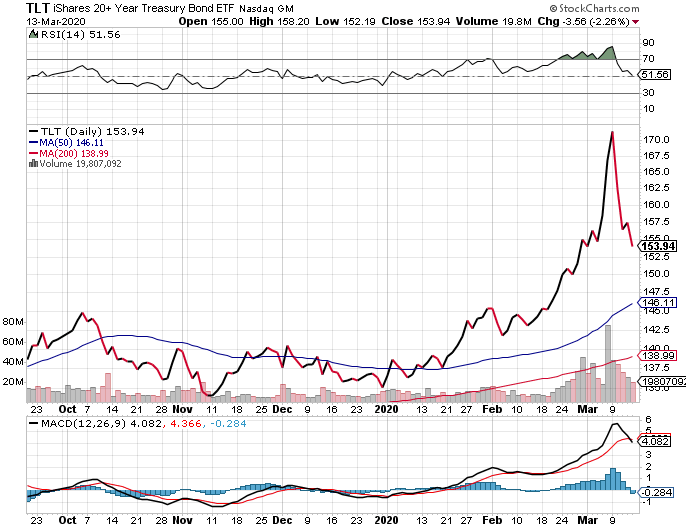The image size is (693, 525).
Task: Click the 150.0 price axis label
Action: coord(656,274)
